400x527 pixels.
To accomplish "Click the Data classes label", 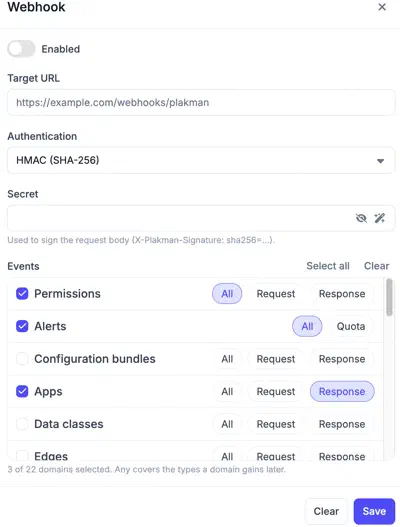I will click(69, 424).
